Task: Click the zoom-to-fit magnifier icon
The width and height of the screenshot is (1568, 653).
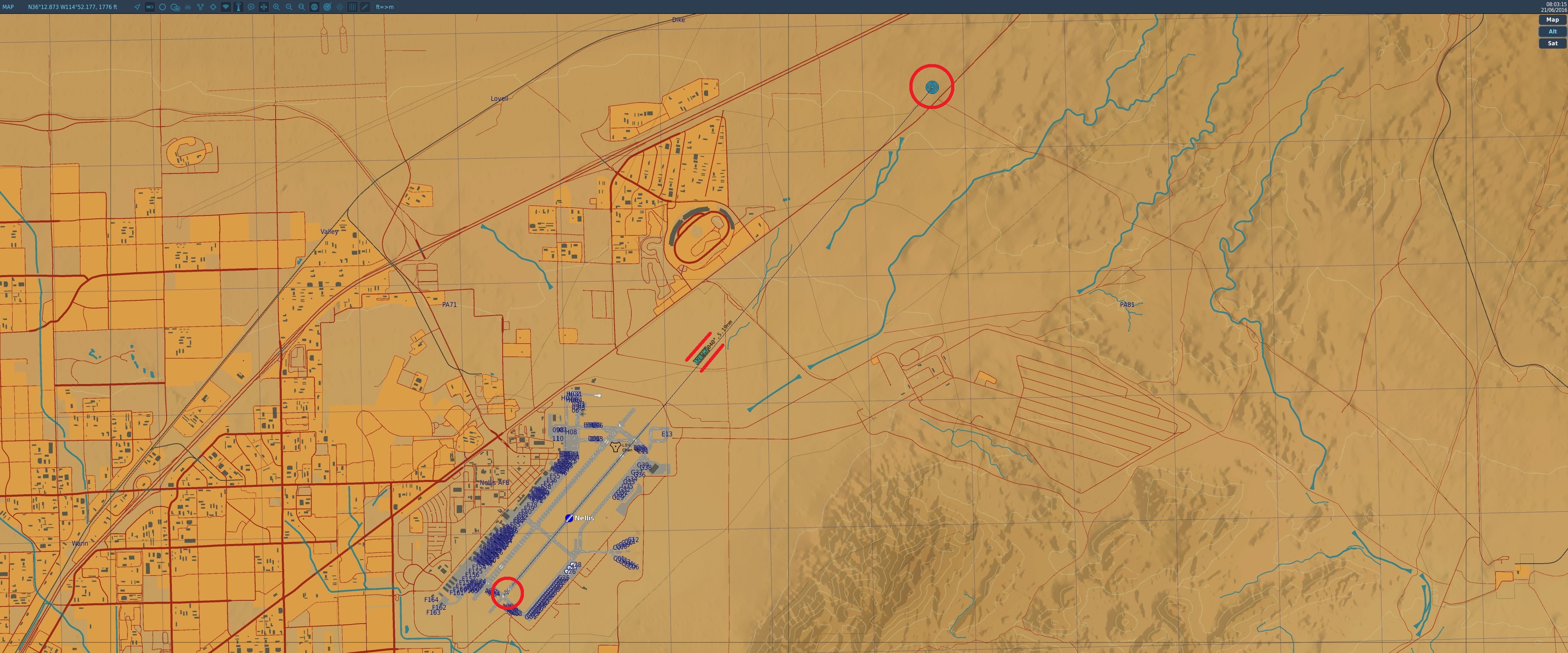Action: 302,7
